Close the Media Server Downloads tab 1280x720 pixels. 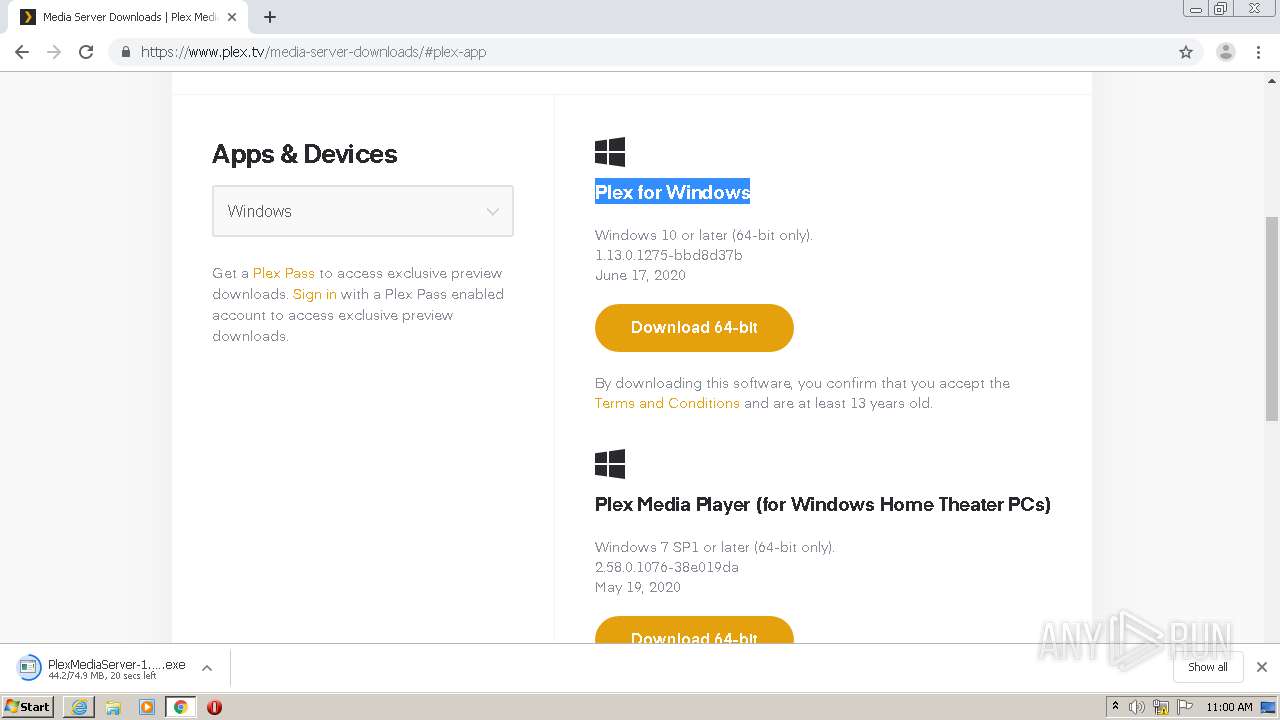tap(232, 17)
